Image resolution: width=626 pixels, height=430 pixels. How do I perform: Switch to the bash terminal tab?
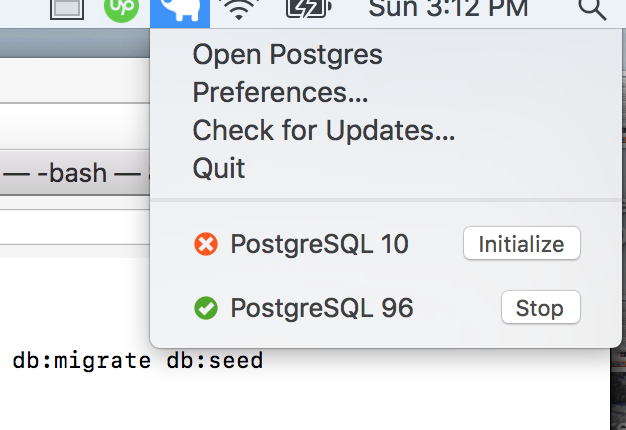70,173
